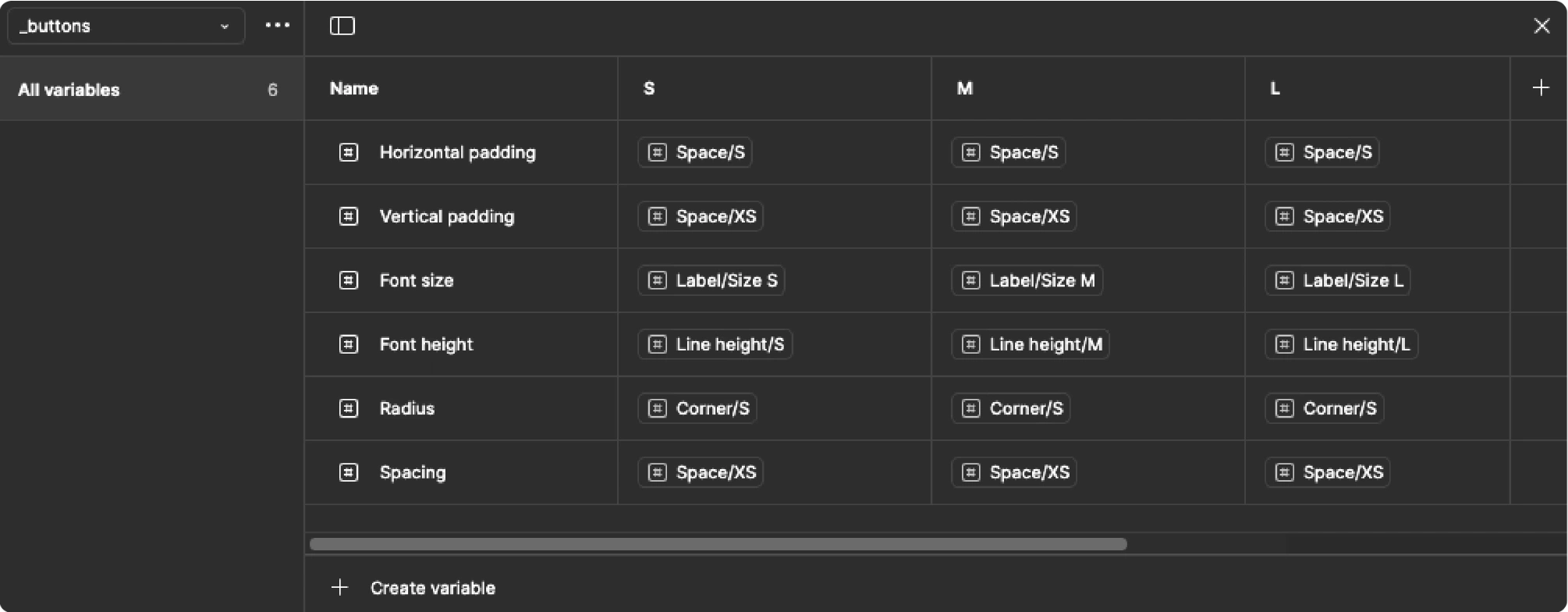Select the Corner/S value in S column

697,408
